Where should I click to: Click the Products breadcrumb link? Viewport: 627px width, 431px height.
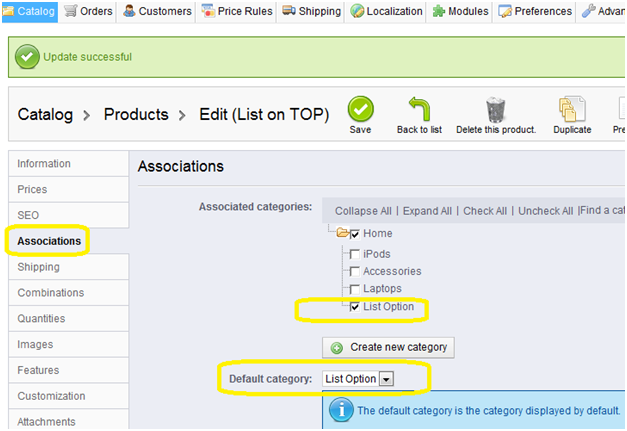(x=136, y=114)
